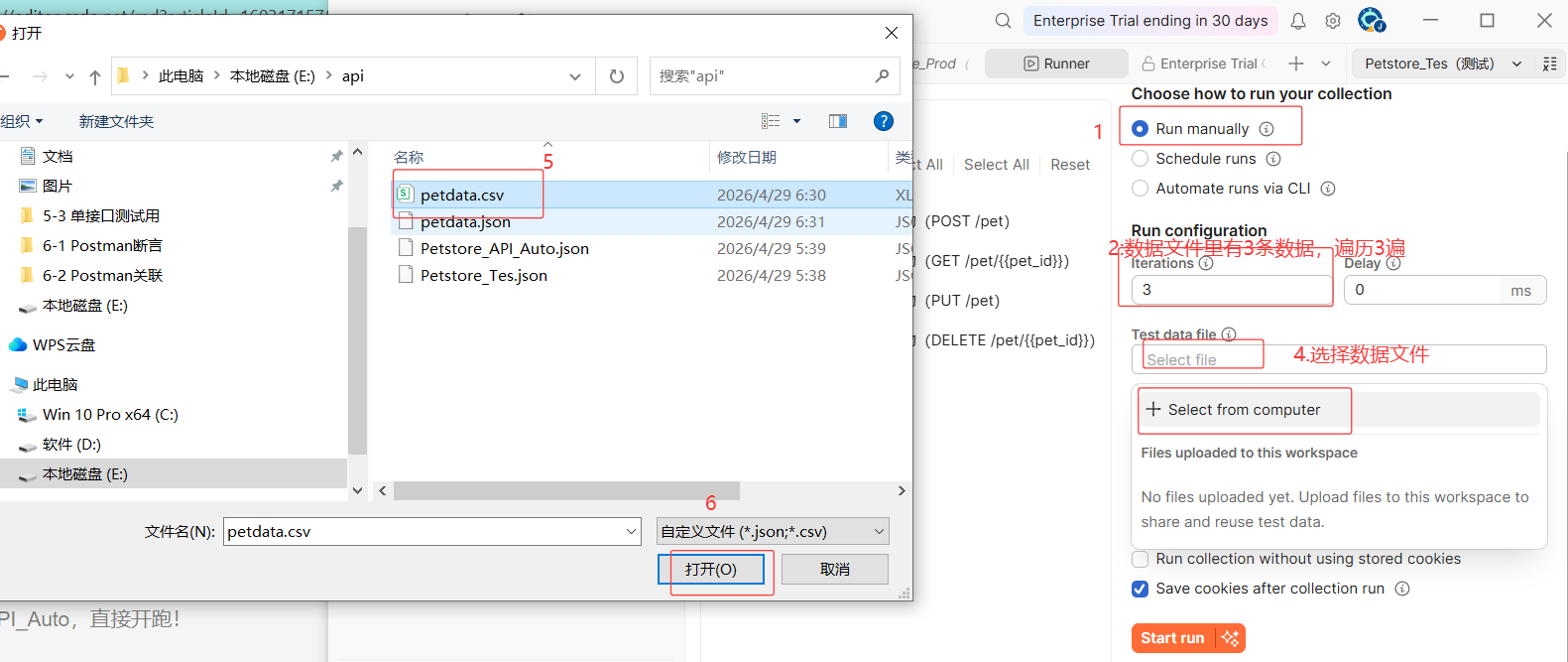Image resolution: width=1568 pixels, height=662 pixels.
Task: Open the environment quick look icon
Action: click(1550, 64)
